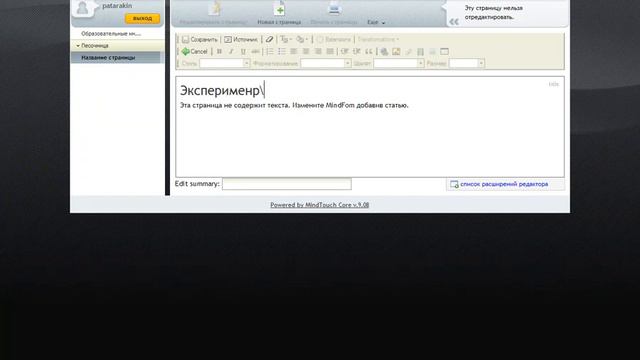This screenshot has height=360, width=640.
Task: Decrease the indent
Action: coord(344,51)
